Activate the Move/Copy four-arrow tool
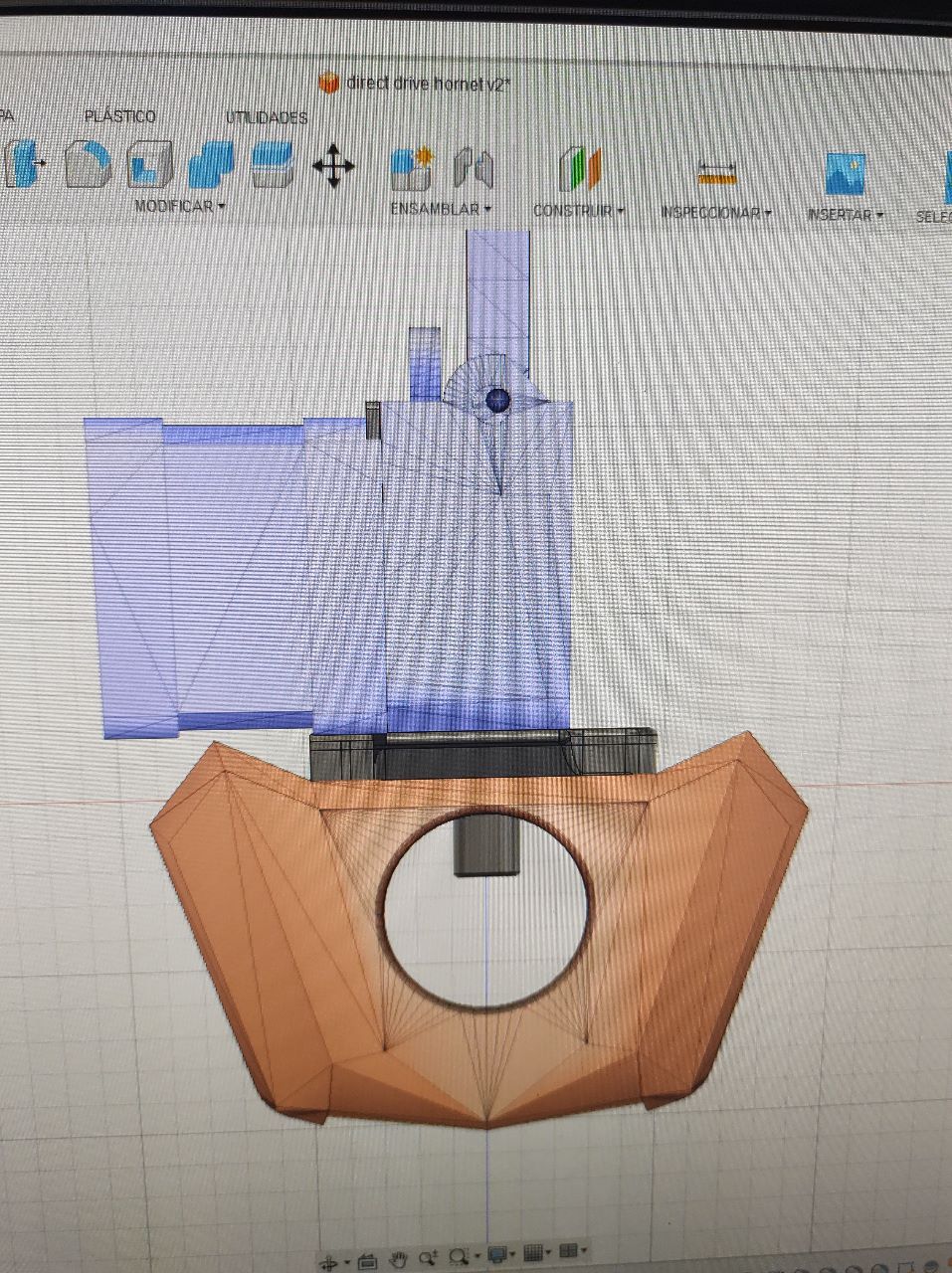 332,166
